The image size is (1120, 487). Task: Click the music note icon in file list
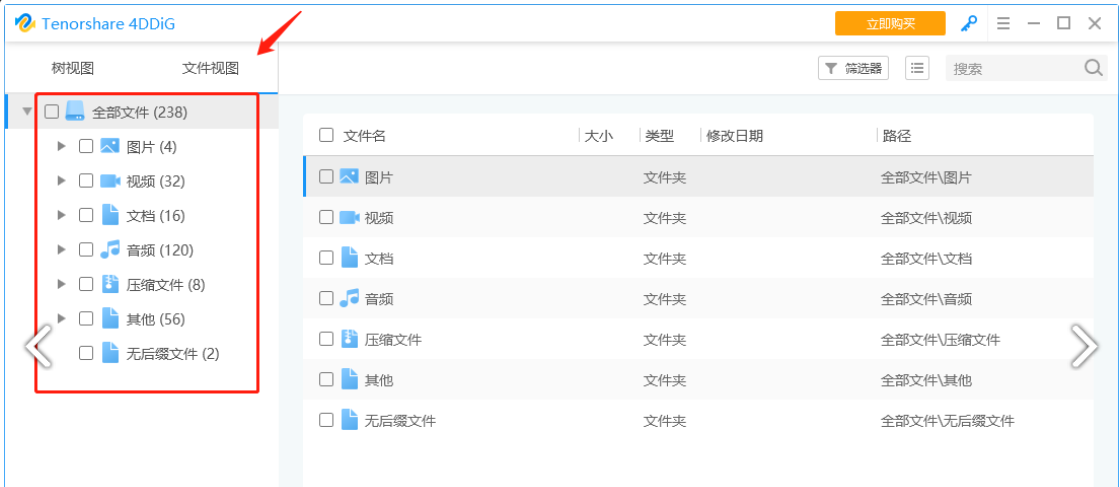(349, 298)
